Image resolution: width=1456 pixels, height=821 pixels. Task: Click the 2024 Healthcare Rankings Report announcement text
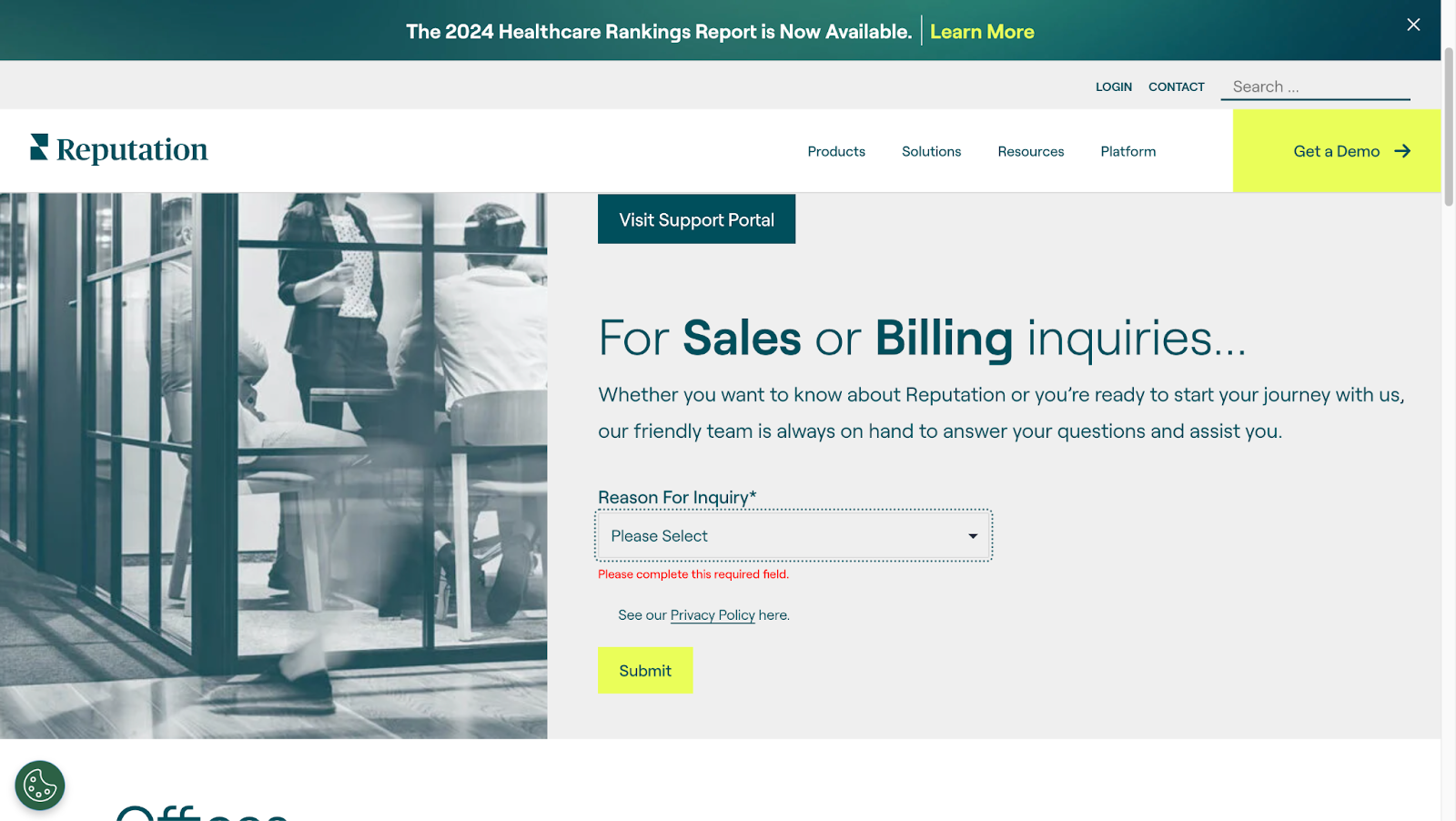click(x=659, y=32)
